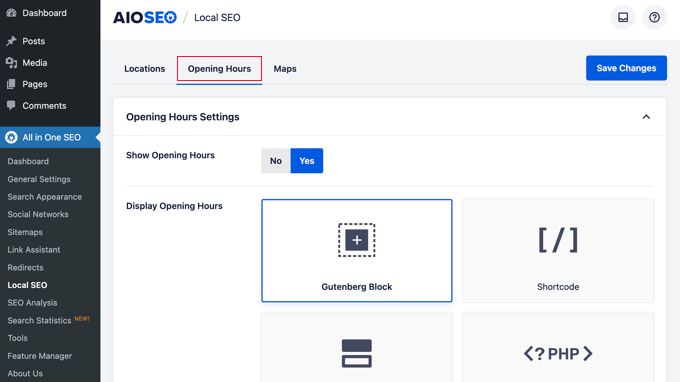The height and width of the screenshot is (382, 680).
Task: Set Show Opening Hours to No
Action: tap(276, 161)
